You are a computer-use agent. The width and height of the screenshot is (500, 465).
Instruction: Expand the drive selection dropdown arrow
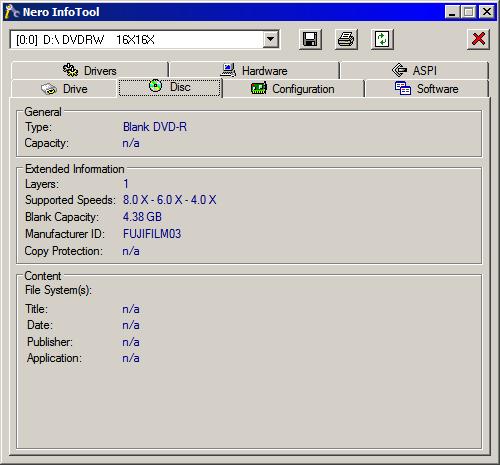point(271,40)
